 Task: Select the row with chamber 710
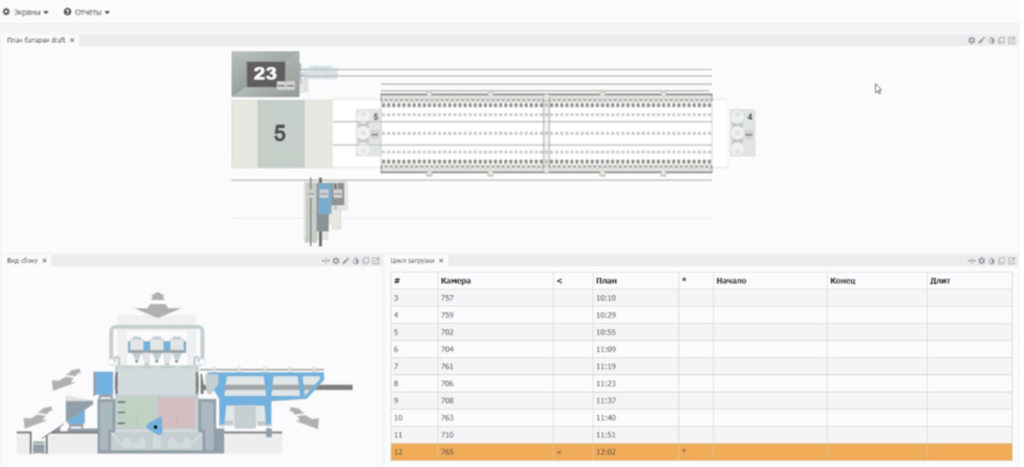pyautogui.click(x=701, y=434)
